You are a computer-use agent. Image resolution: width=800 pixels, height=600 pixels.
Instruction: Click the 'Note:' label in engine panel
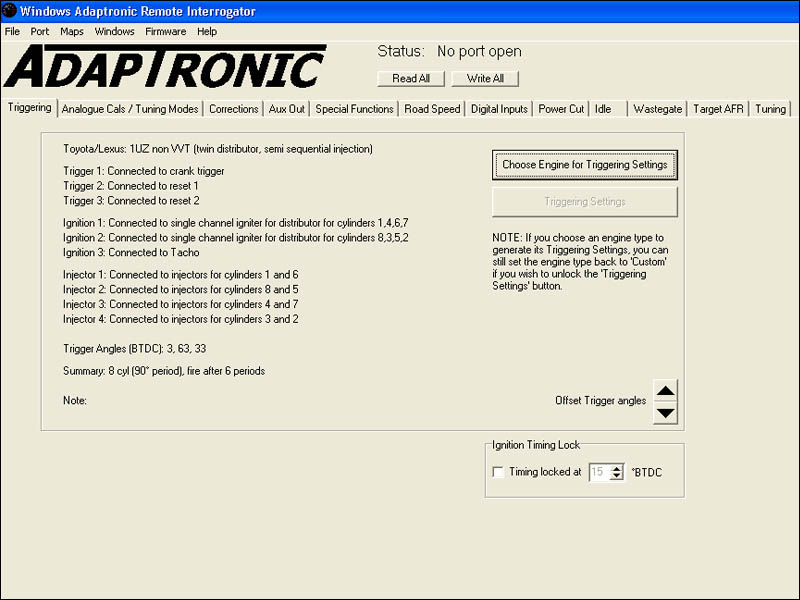74,401
